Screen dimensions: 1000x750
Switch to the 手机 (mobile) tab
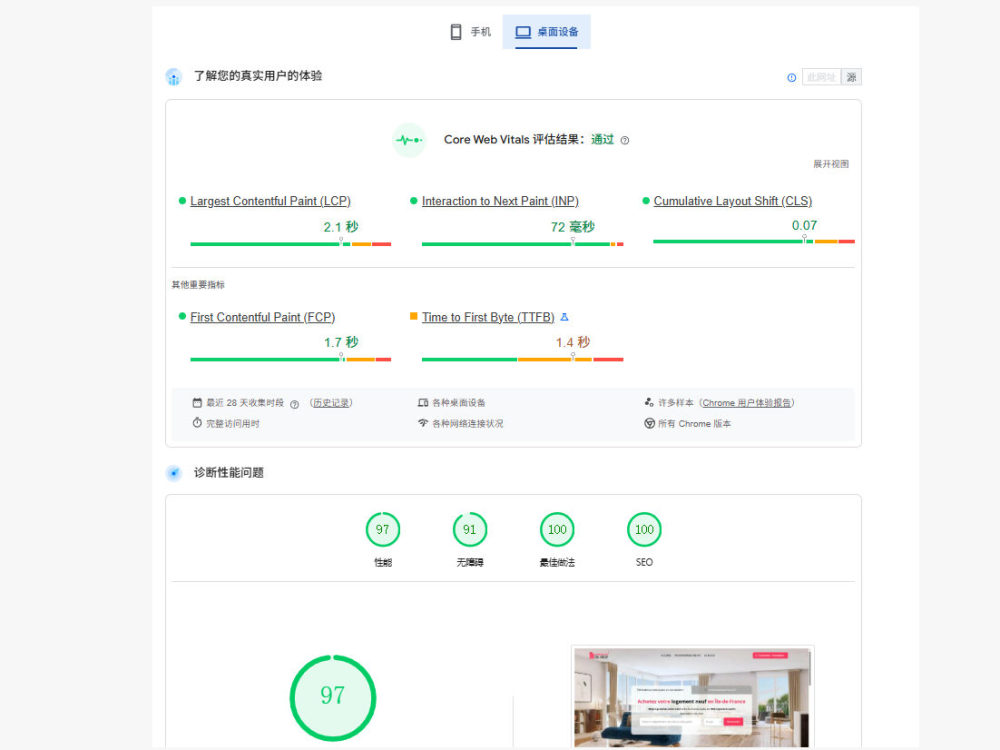(x=471, y=32)
